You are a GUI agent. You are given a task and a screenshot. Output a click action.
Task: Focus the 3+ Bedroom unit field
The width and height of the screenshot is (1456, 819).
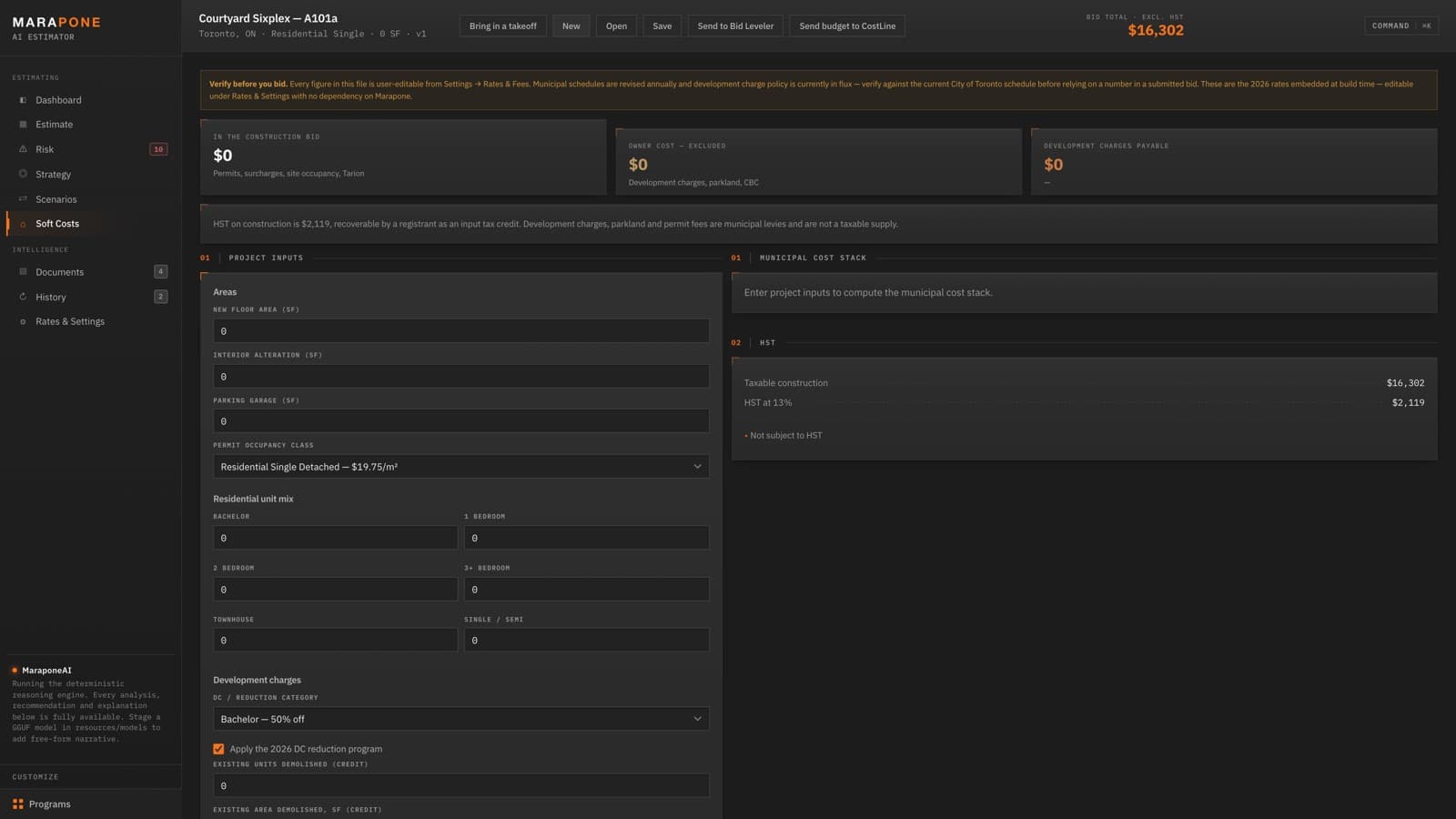586,590
